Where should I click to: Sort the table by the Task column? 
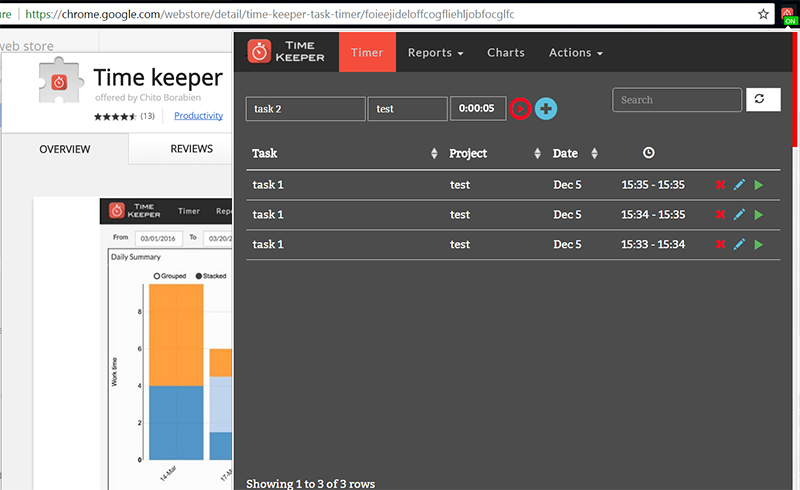pos(434,153)
